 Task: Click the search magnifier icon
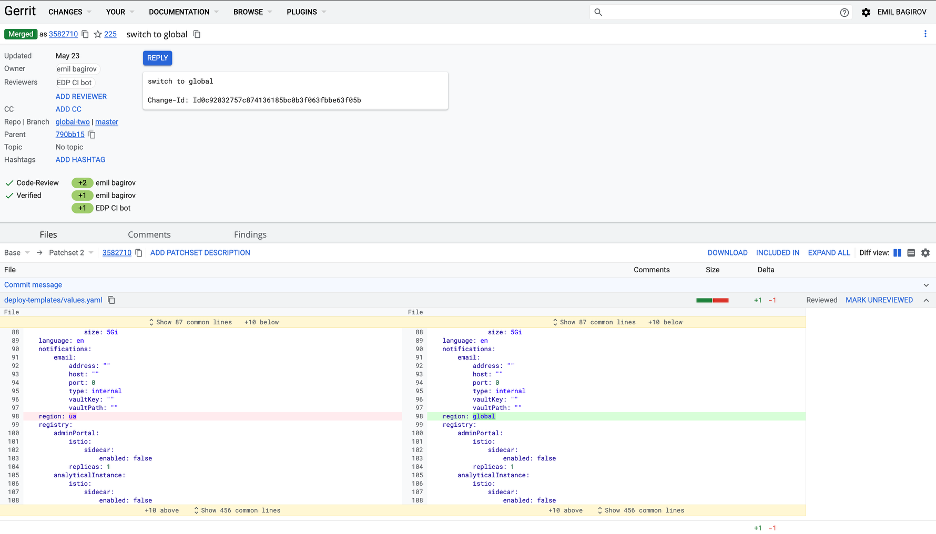[598, 12]
